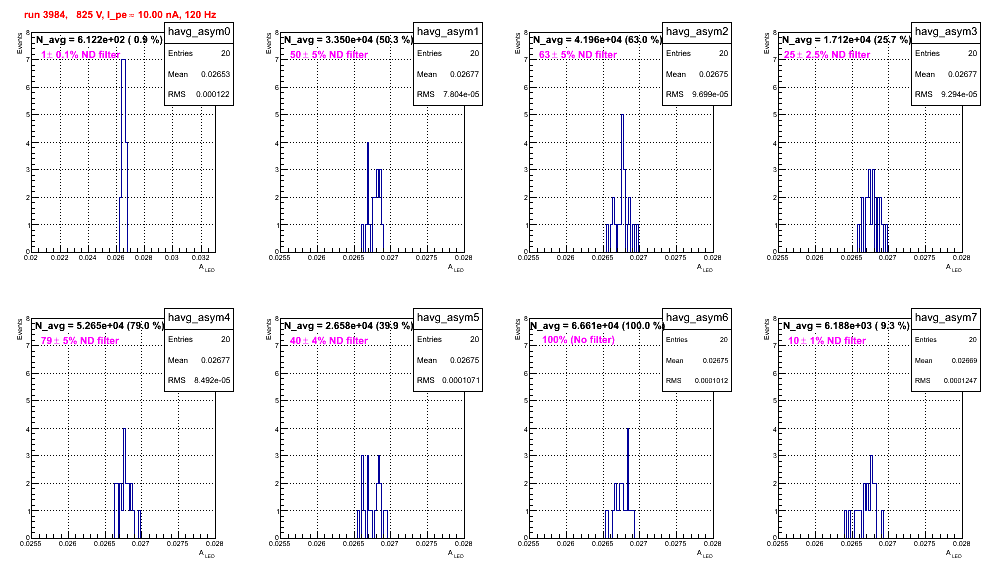Click the 'N_avg = 3.350e+04' label
Image resolution: width=996 pixels, height=572 pixels.
coord(348,39)
